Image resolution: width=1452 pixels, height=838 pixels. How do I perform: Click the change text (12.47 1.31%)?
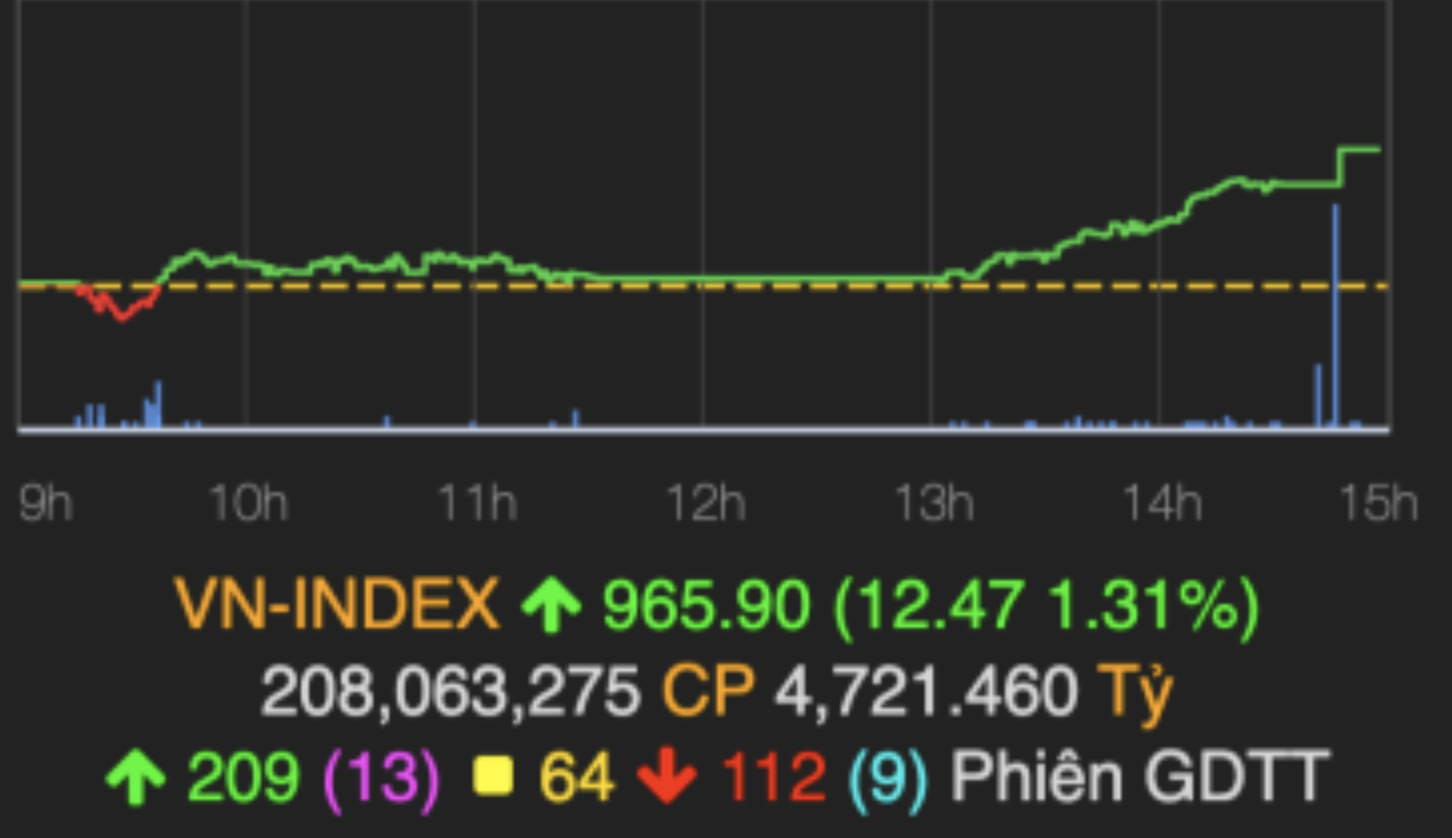pos(1045,606)
